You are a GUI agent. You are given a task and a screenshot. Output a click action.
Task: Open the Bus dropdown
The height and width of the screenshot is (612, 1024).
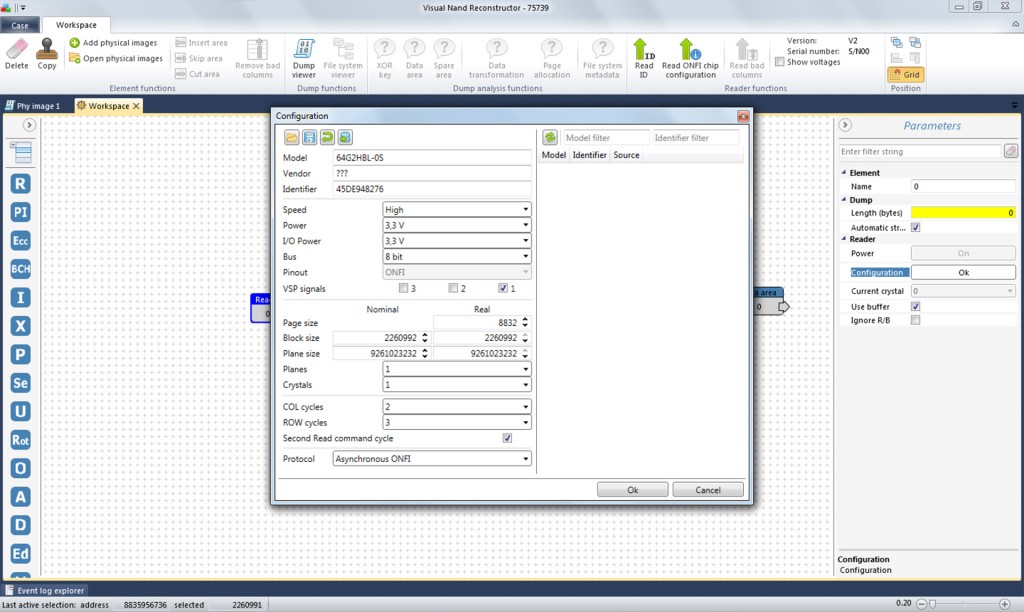point(456,257)
